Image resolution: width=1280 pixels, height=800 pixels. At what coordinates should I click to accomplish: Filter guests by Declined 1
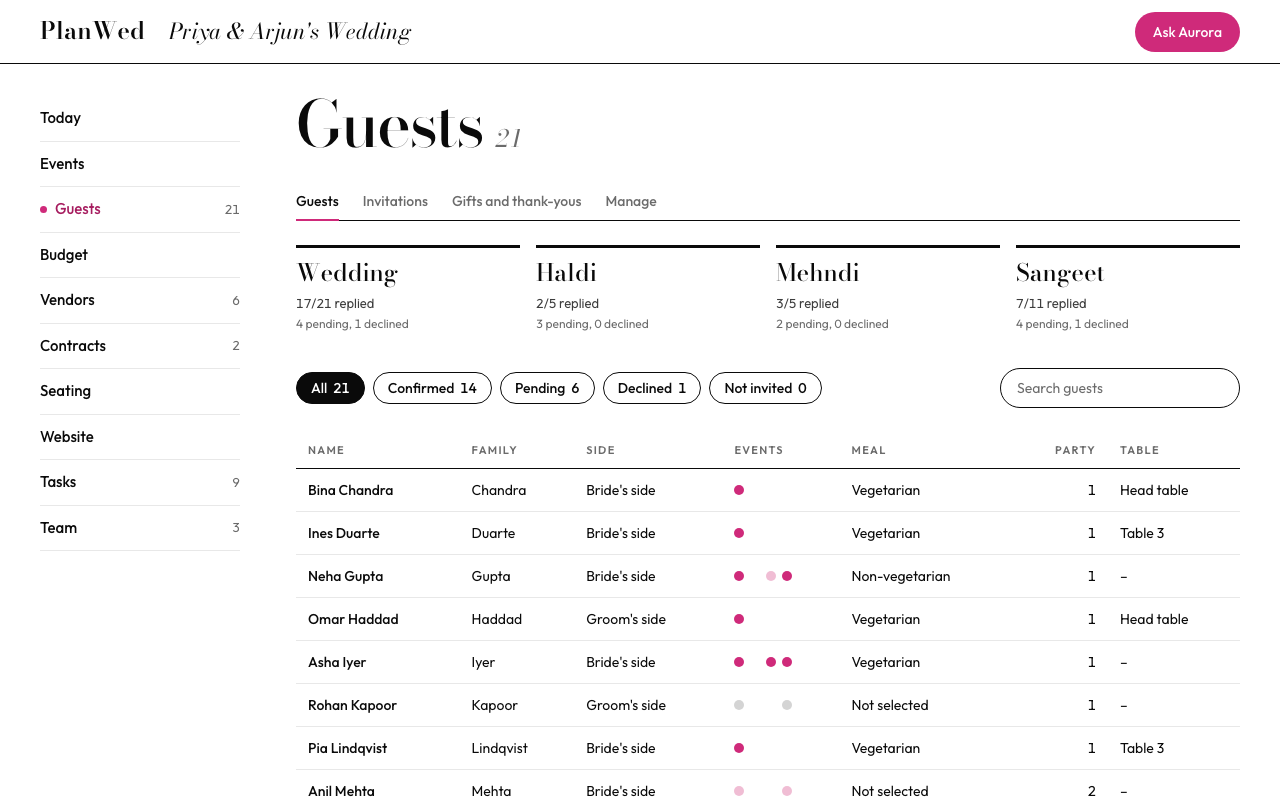pyautogui.click(x=652, y=388)
